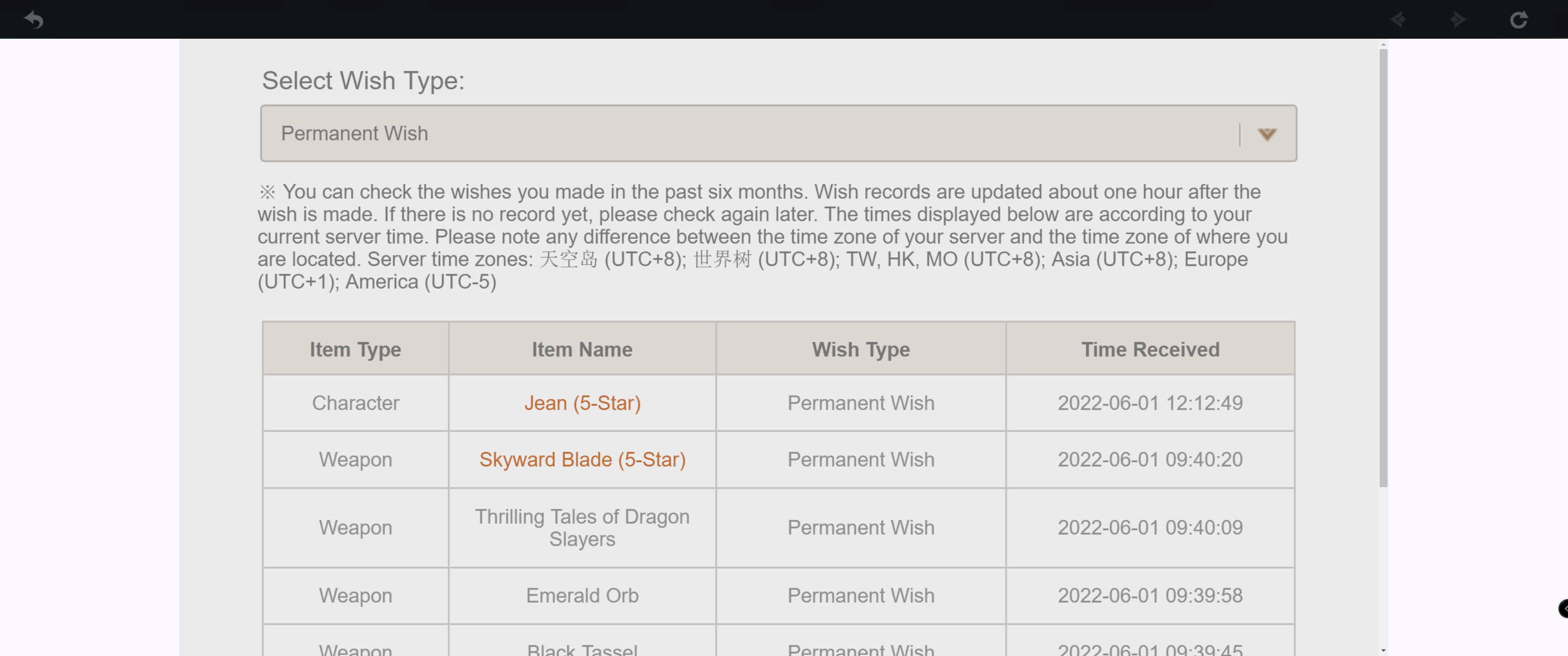Select the Black Tassel row
1568x656 pixels.
[779, 641]
